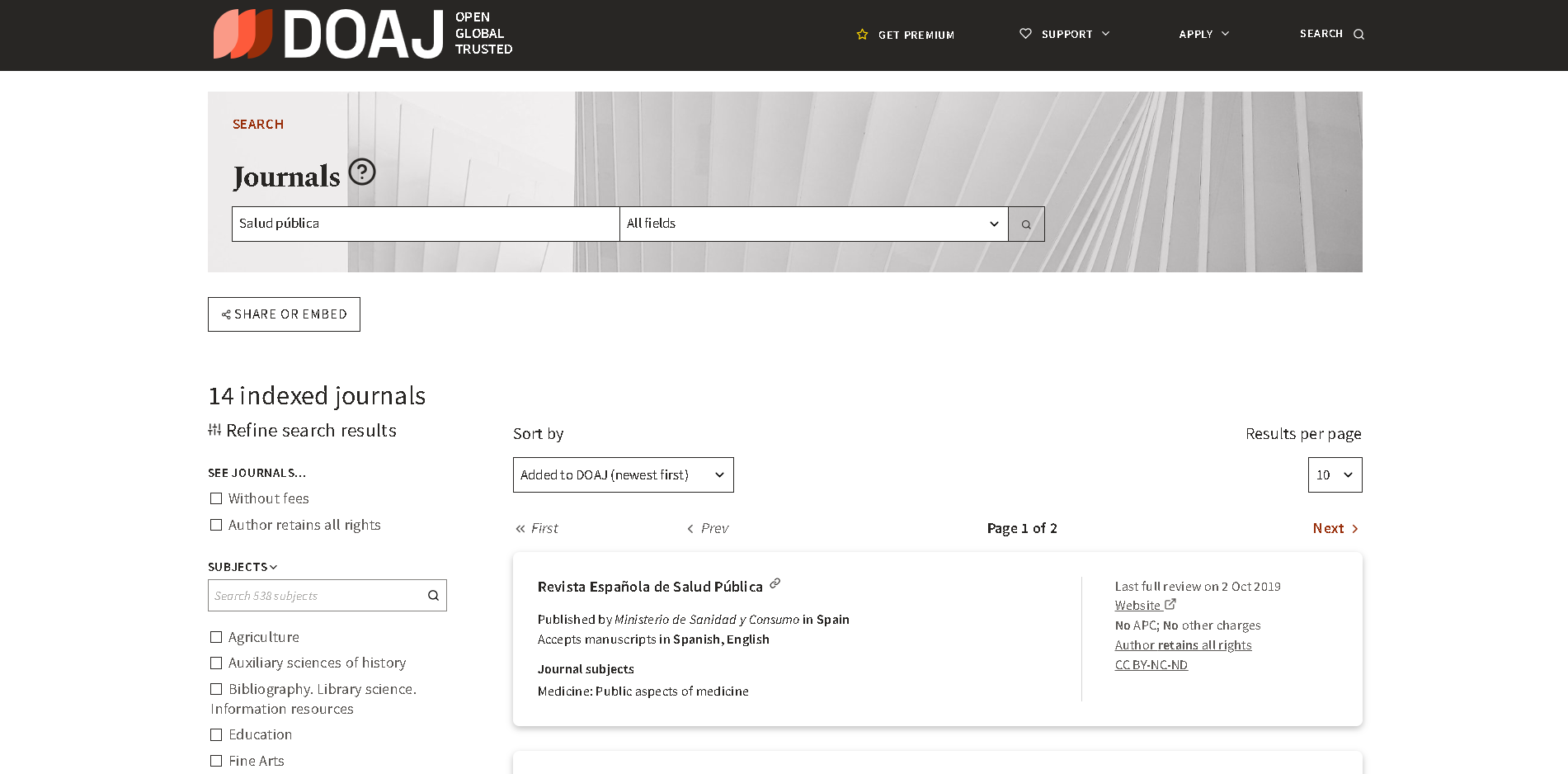
Task: Open Search in the top navigation
Action: click(x=1332, y=34)
